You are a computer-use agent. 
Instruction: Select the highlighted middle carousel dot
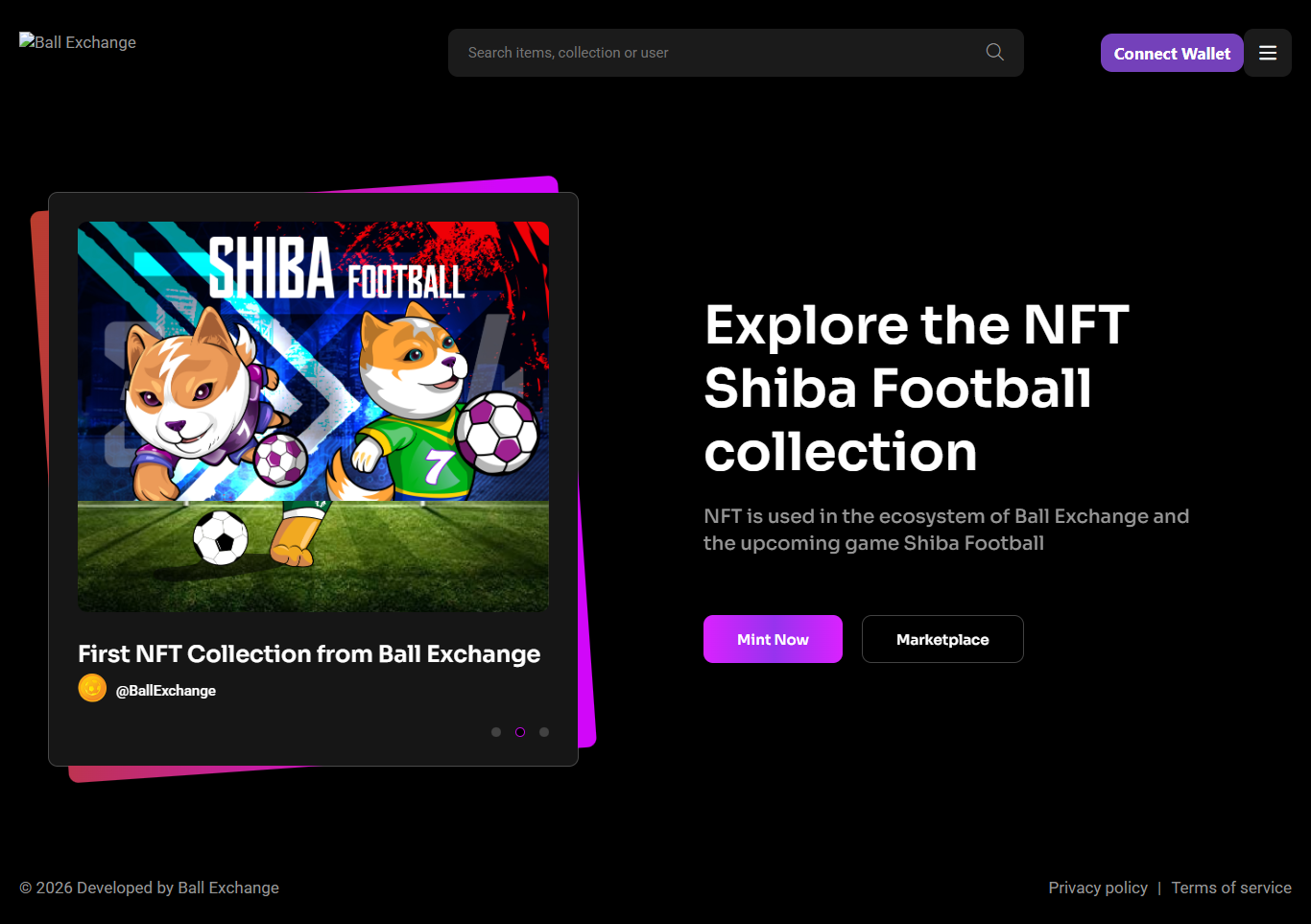click(x=520, y=732)
